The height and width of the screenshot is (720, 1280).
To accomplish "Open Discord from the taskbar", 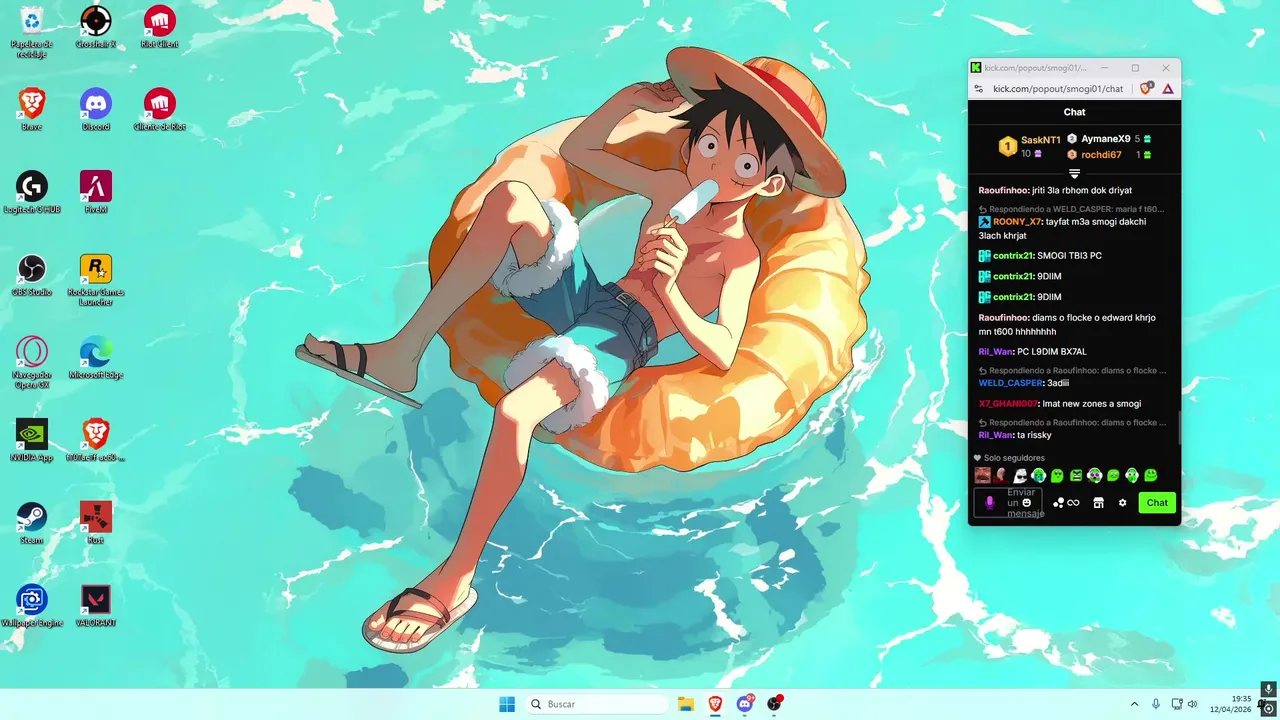I will click(745, 704).
